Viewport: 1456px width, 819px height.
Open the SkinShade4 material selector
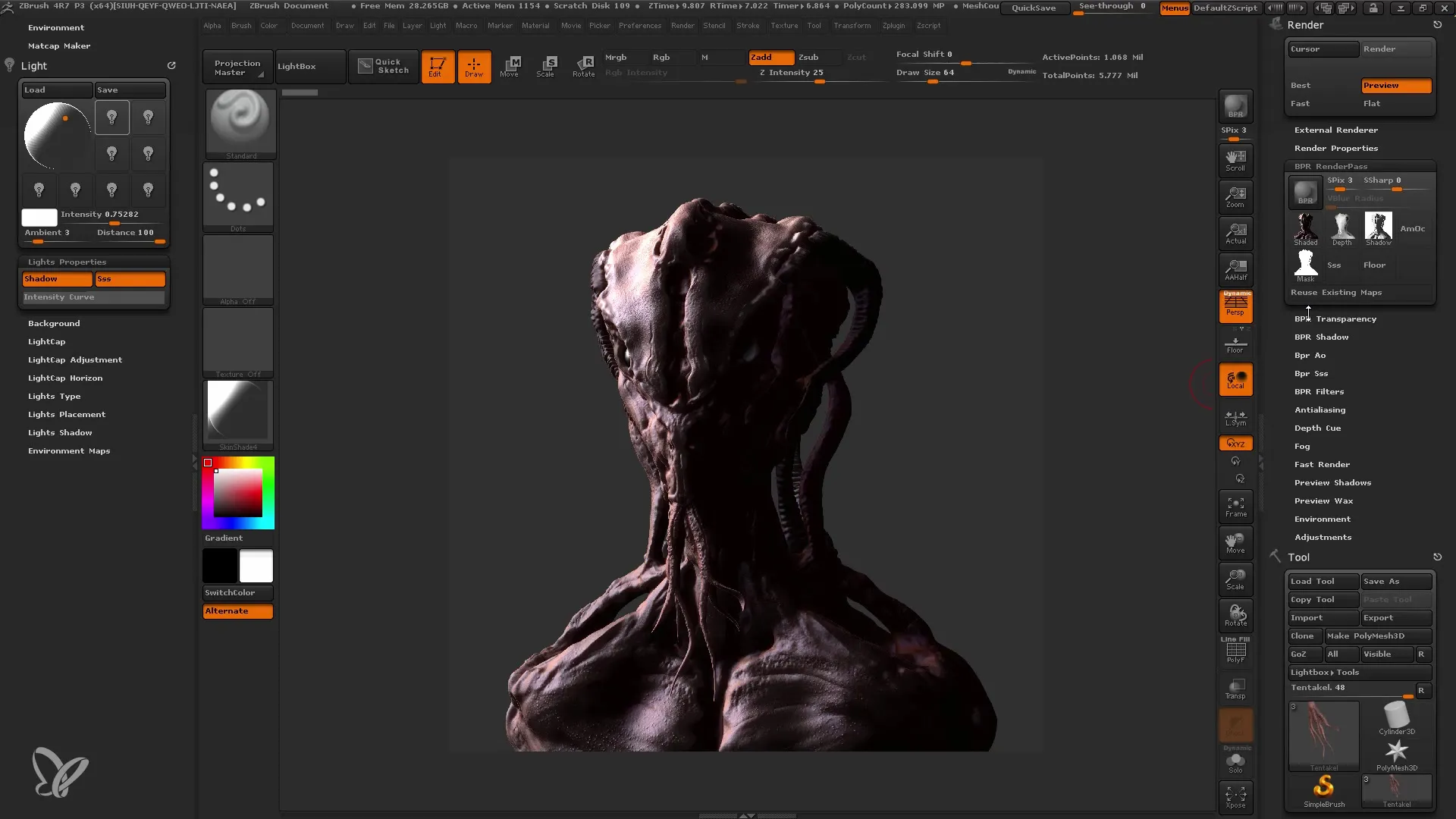[238, 415]
